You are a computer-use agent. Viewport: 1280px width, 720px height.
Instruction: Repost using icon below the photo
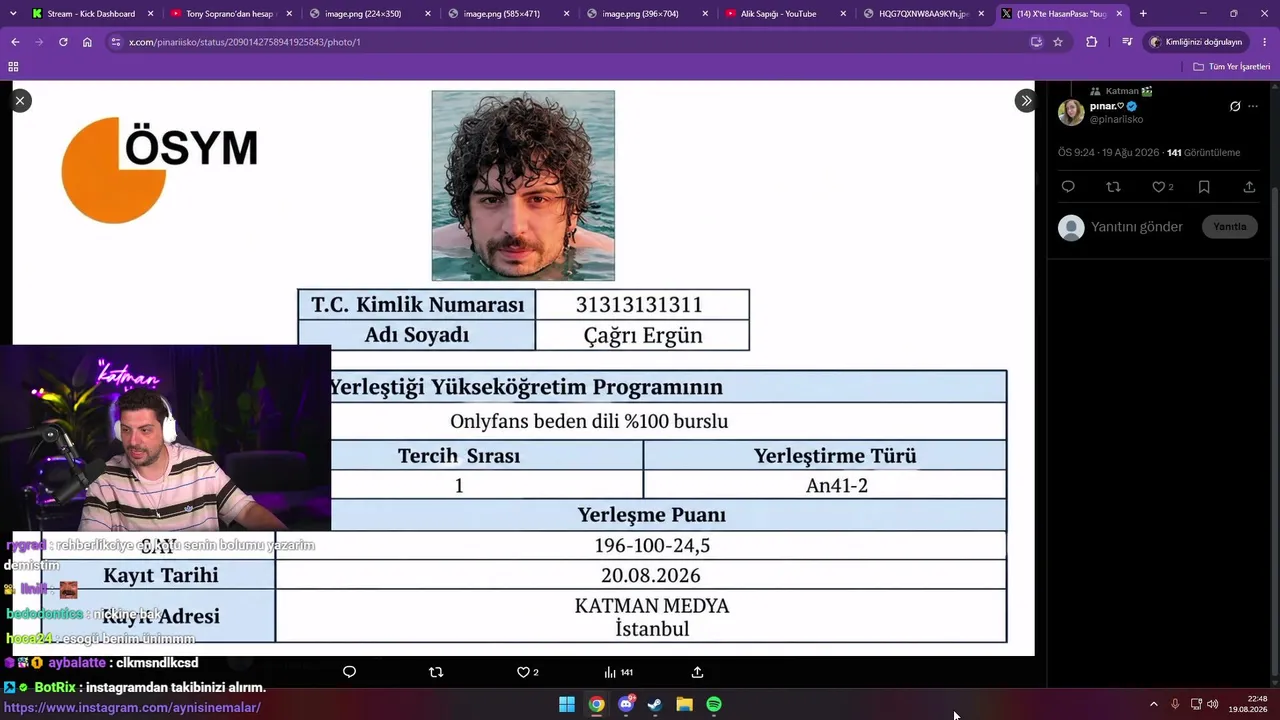pos(435,672)
